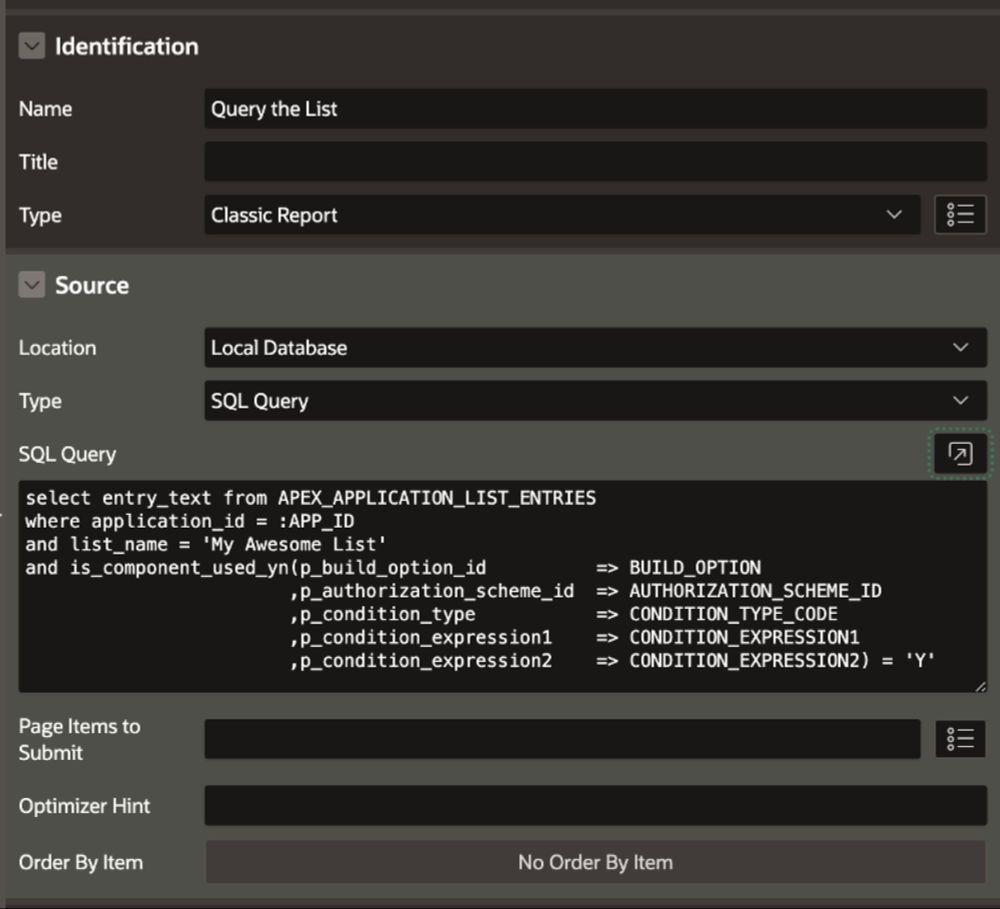Screen dimensions: 1000x909
Task: Click the 'Page Items to Submit' label
Action: pyautogui.click(x=79, y=739)
